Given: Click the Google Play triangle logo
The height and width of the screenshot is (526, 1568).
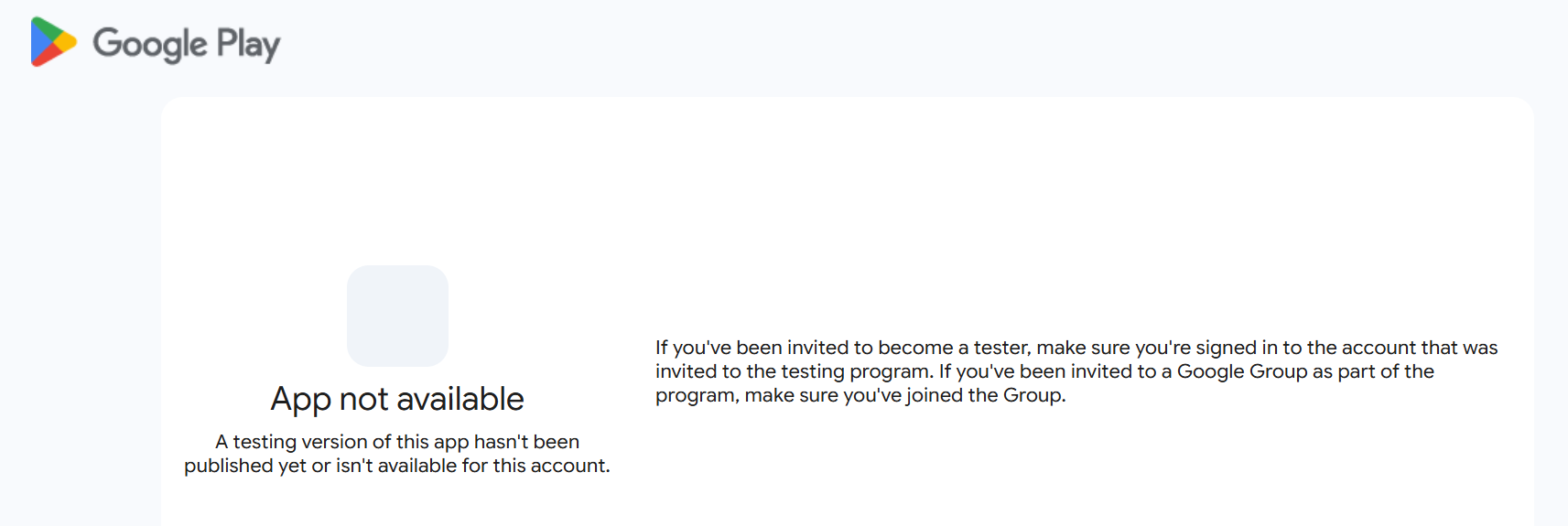Looking at the screenshot, I should (52, 42).
